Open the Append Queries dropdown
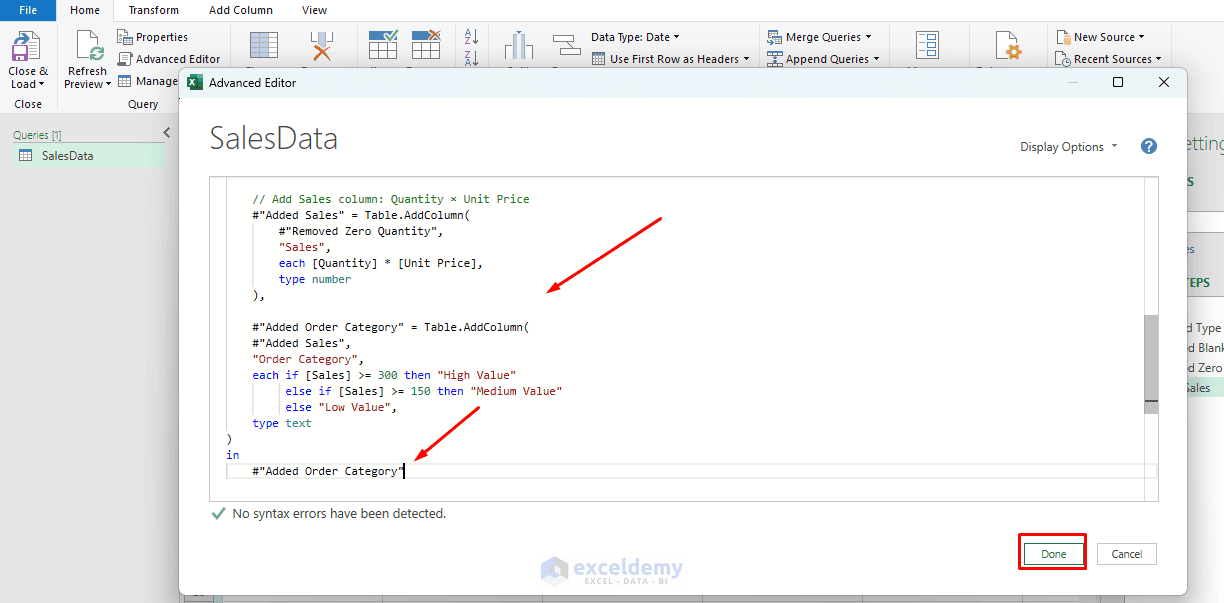 [823, 59]
